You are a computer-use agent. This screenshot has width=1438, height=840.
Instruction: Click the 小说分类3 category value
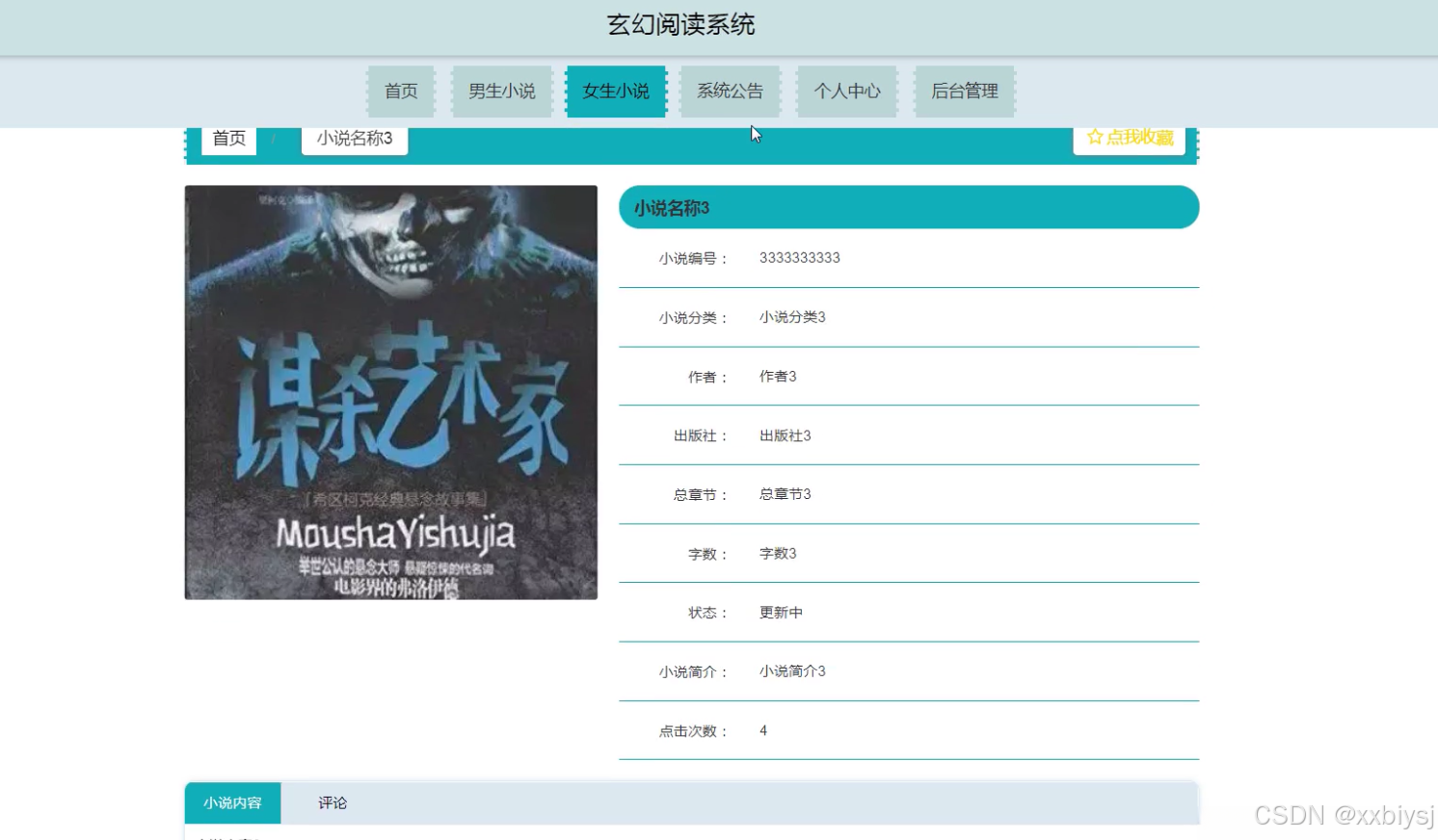(x=792, y=317)
